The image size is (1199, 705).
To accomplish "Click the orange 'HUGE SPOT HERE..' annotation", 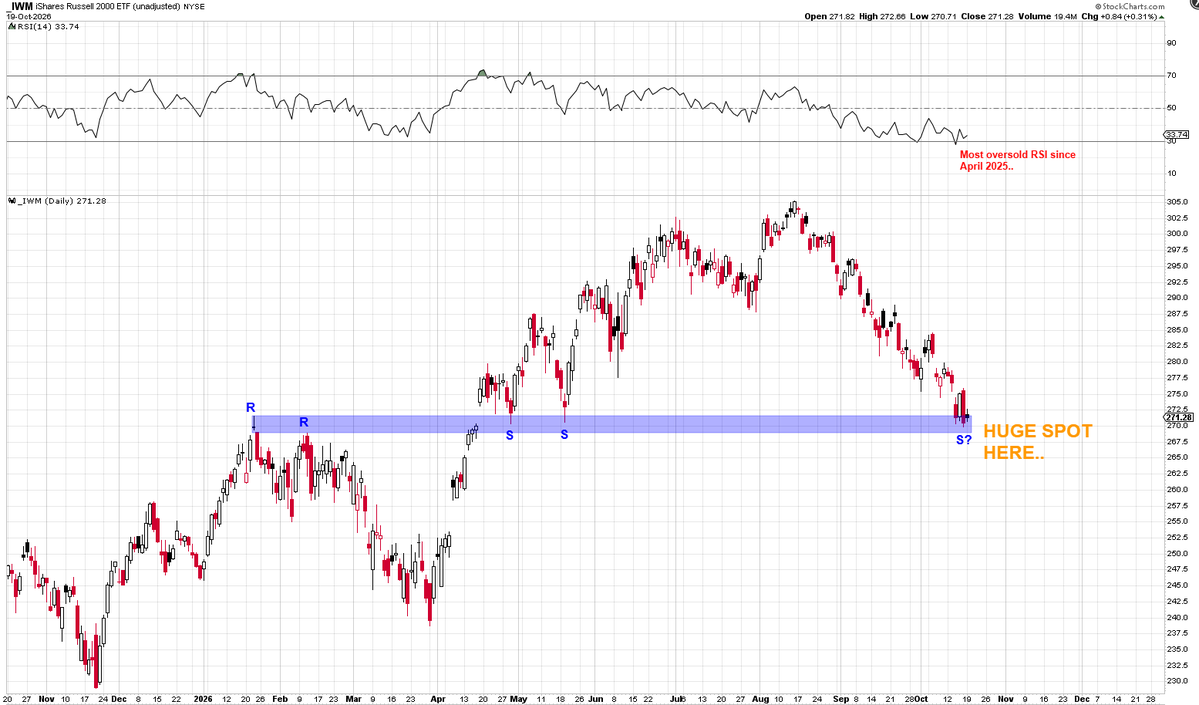I will pyautogui.click(x=1038, y=442).
